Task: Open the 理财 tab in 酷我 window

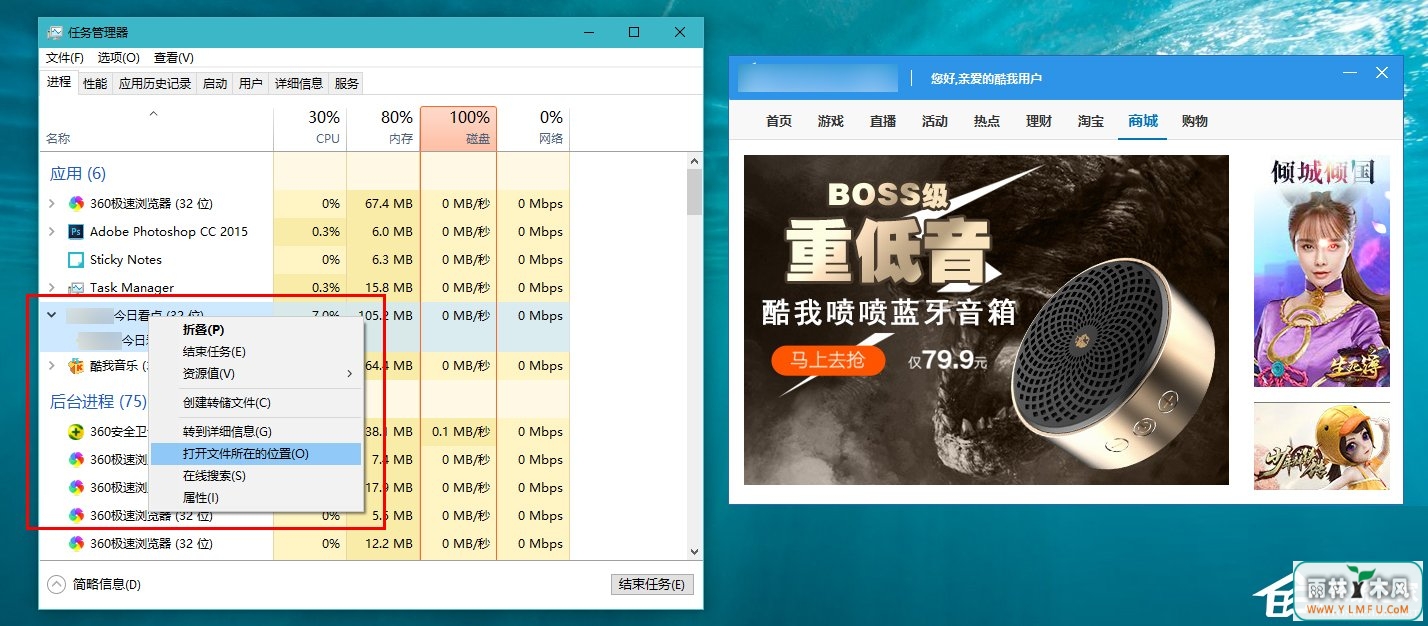Action: click(1039, 121)
